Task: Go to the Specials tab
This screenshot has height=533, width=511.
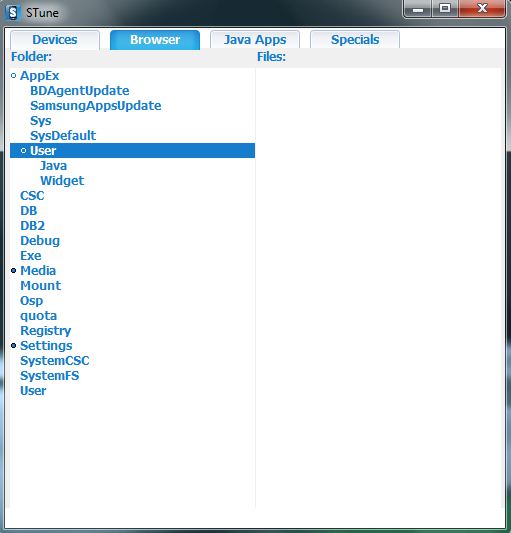Action: tap(355, 39)
